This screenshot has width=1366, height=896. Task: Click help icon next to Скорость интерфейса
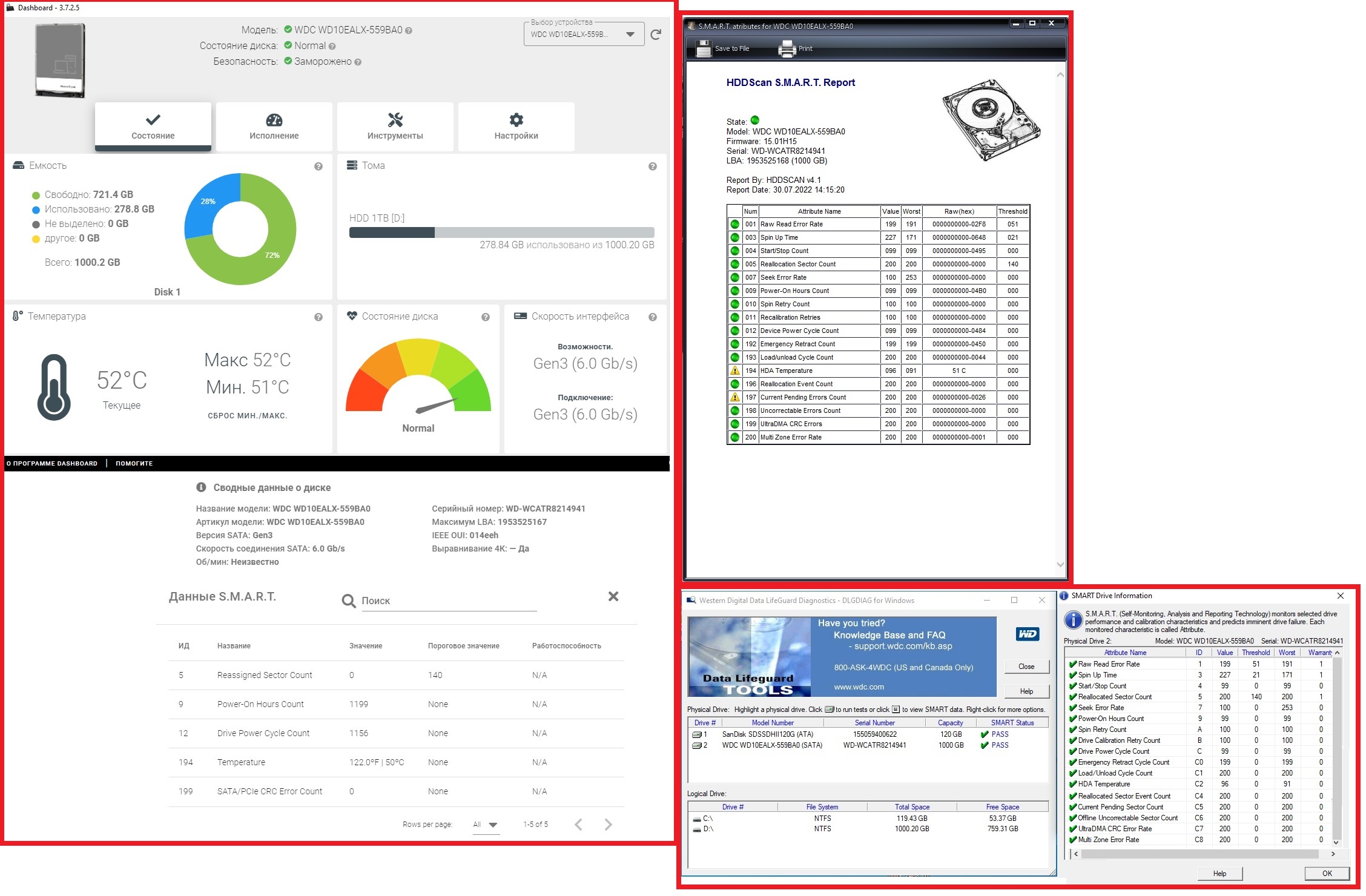pos(653,317)
